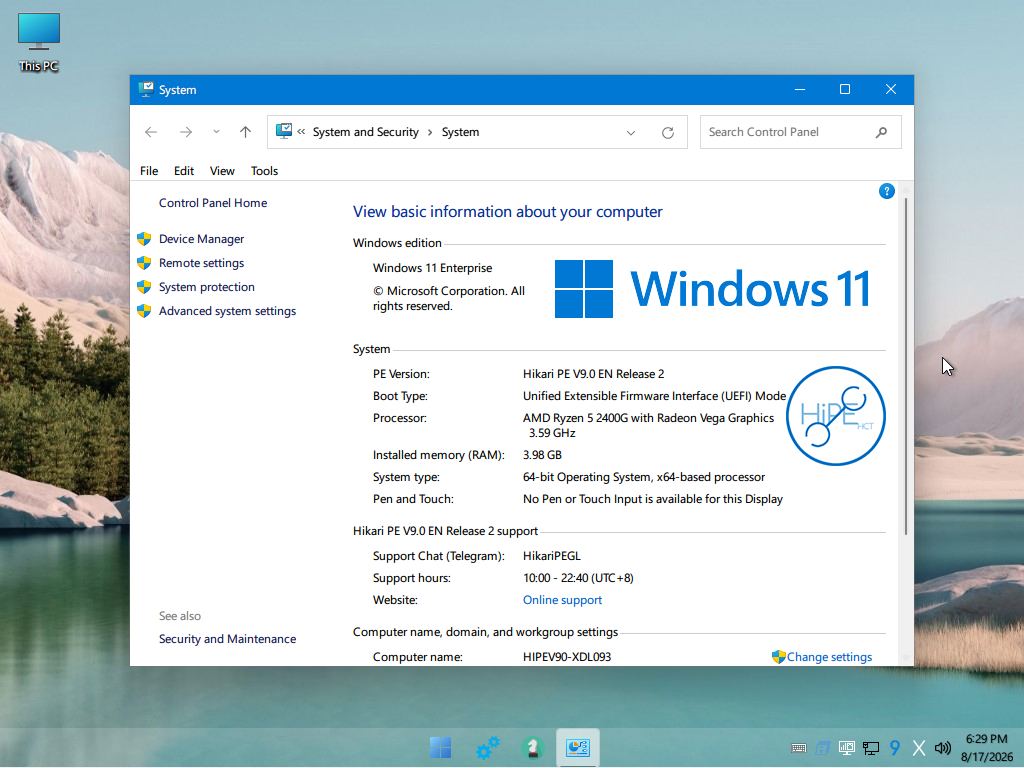
Task: Click the double-chevron breadcrumb overflow
Action: pos(301,132)
